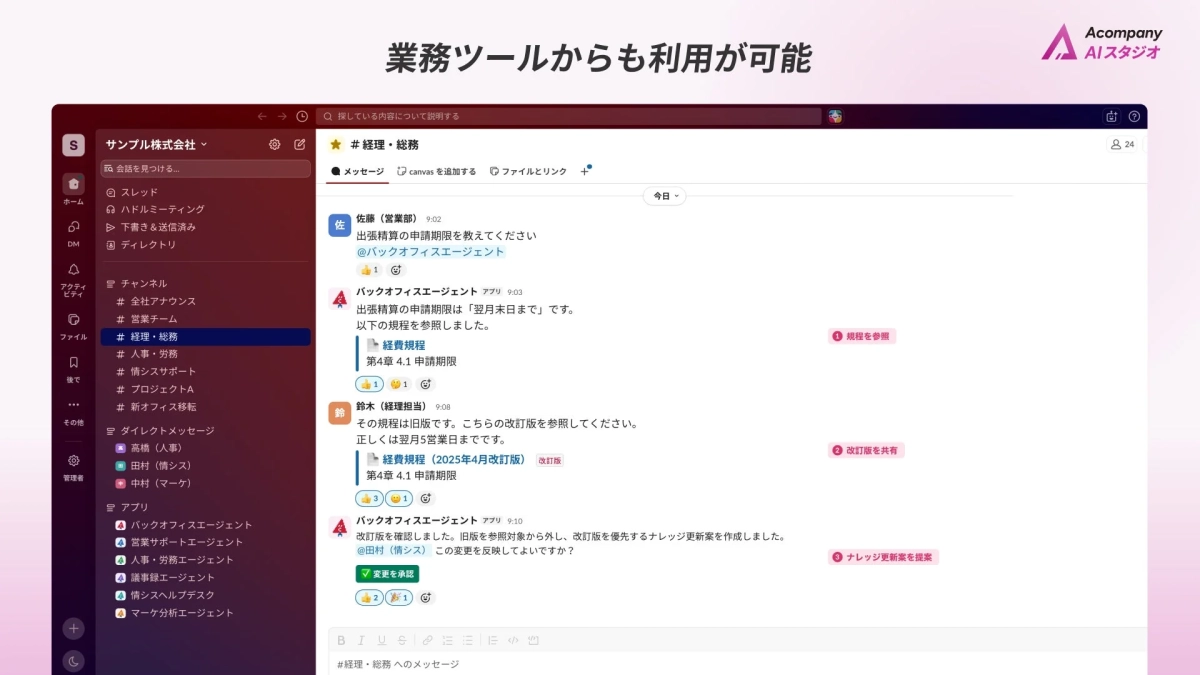Open the DM icon in the left rail

73,227
